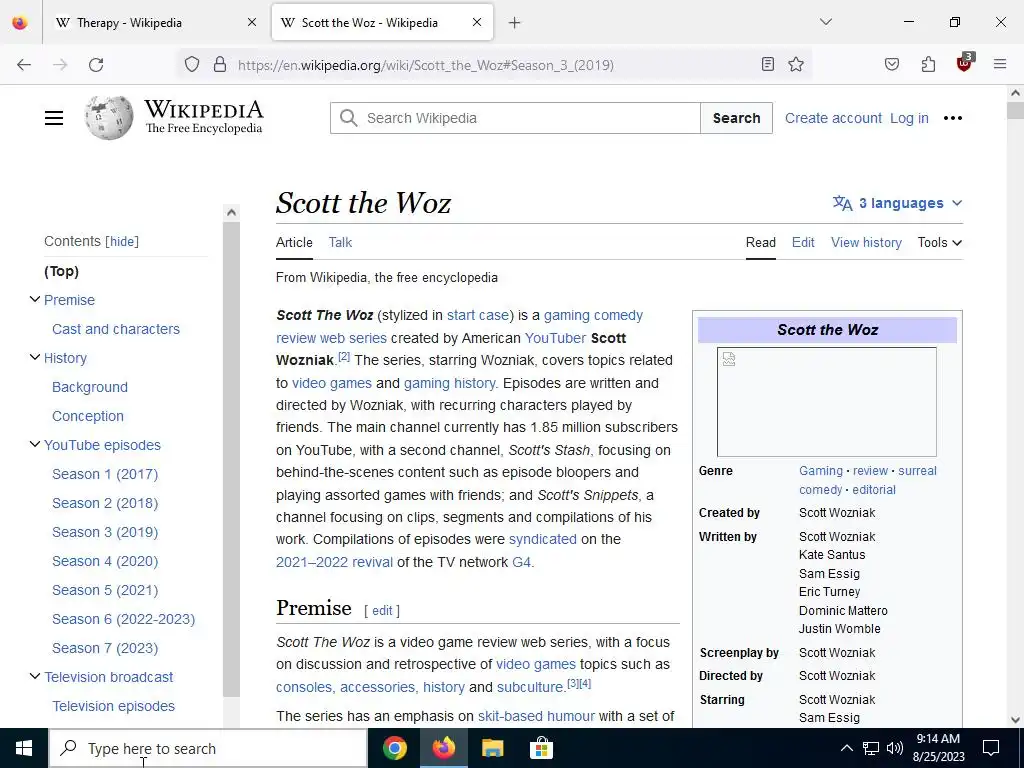1024x768 pixels.
Task: Jump to Cast and characters section
Action: (116, 329)
